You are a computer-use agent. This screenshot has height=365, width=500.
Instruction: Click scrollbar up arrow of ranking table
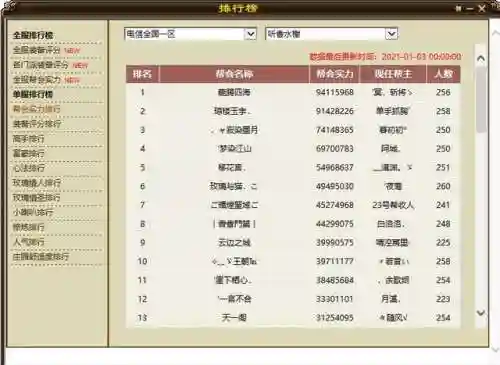click(481, 58)
